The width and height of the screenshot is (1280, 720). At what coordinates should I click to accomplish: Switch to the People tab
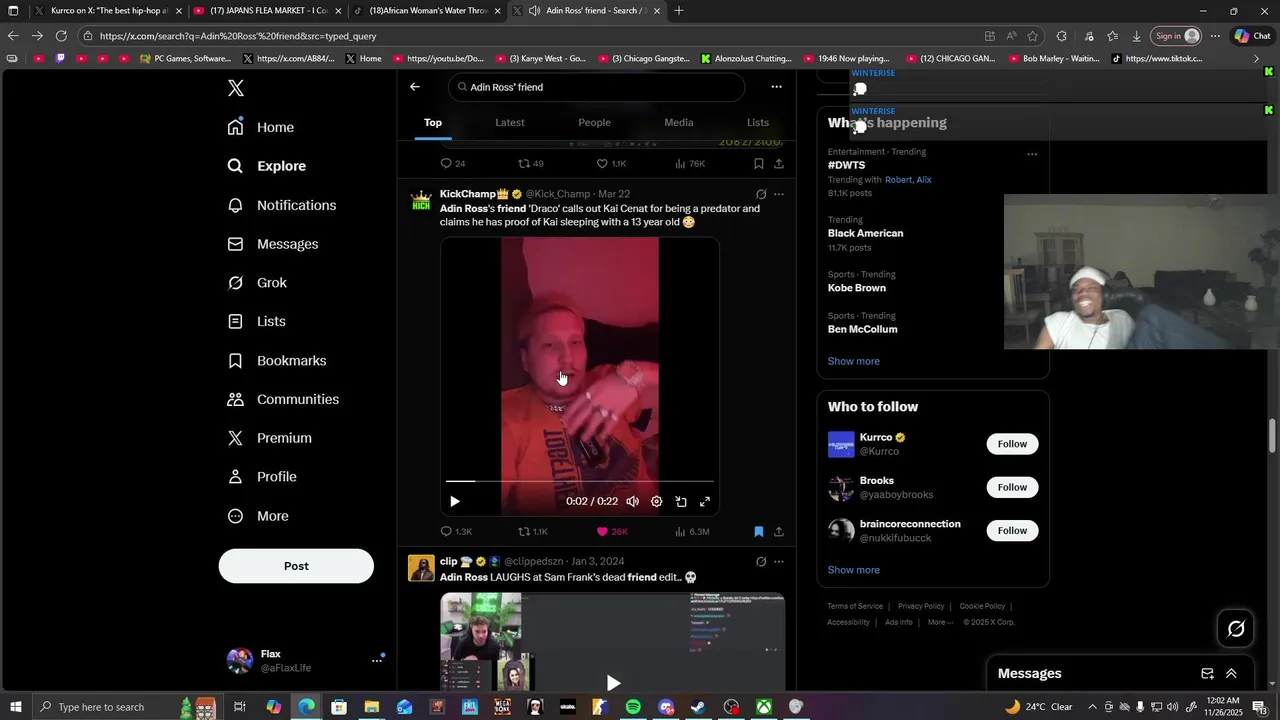coord(594,123)
